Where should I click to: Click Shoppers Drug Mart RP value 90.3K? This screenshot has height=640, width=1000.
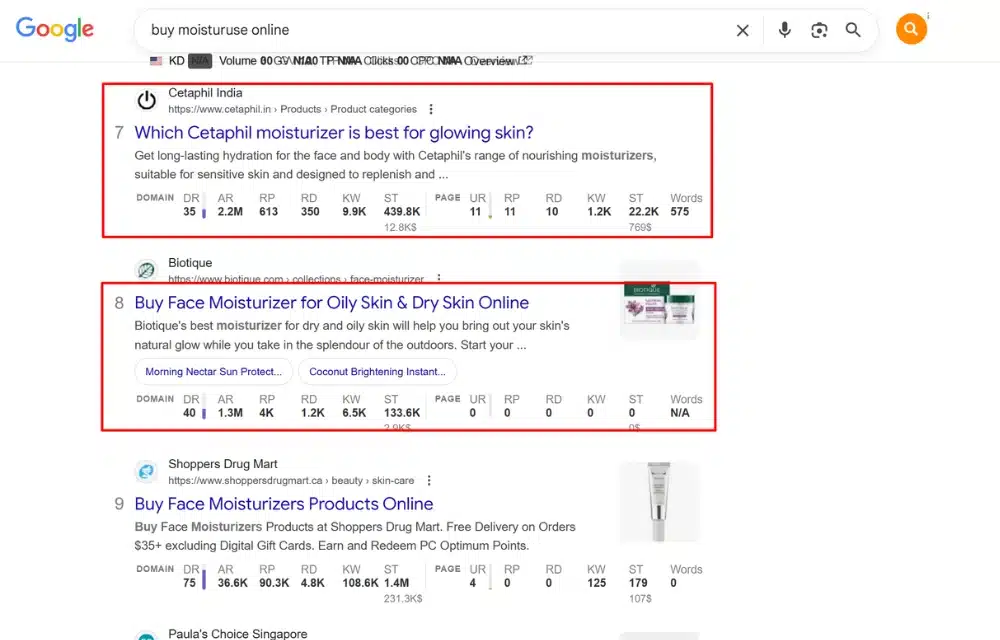pyautogui.click(x=274, y=583)
